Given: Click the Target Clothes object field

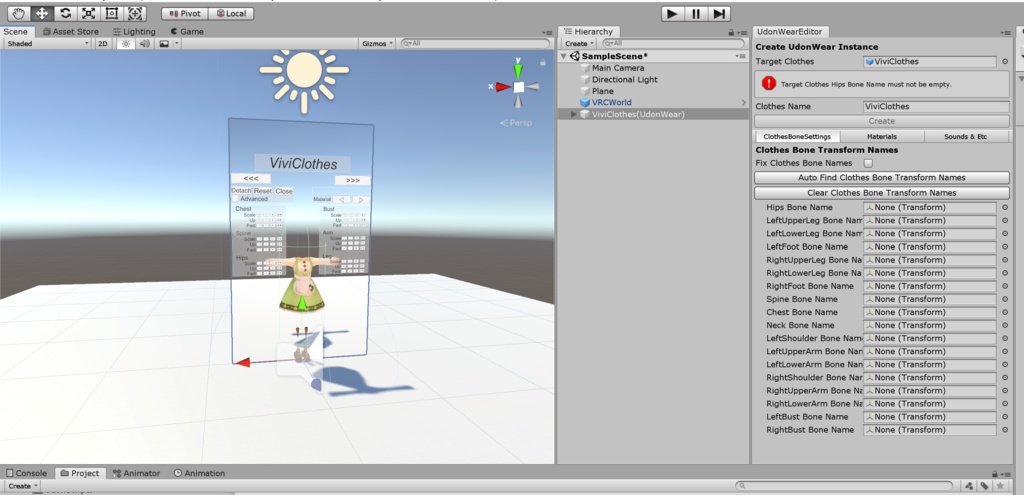Looking at the screenshot, I should 929,61.
